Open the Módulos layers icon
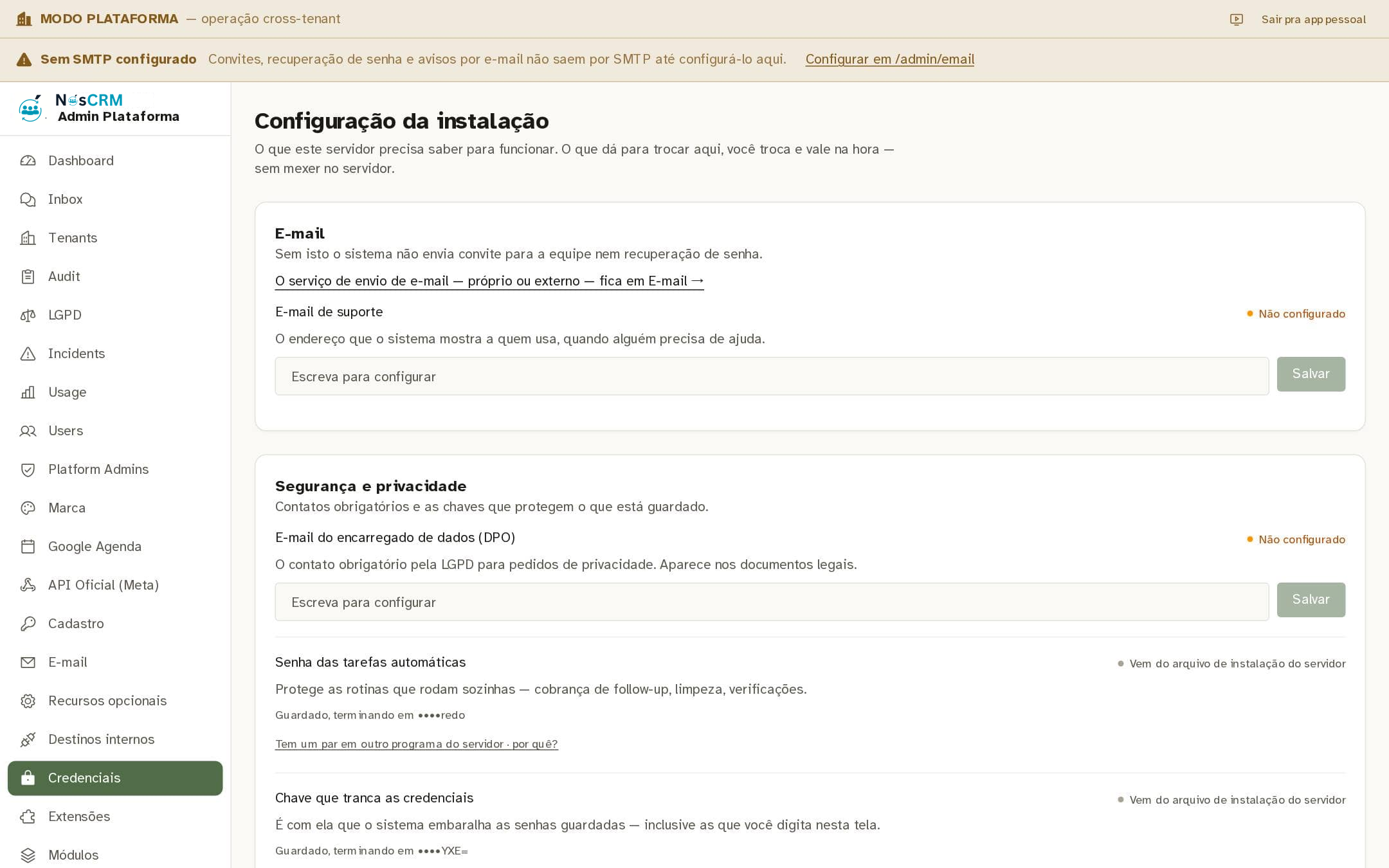The width and height of the screenshot is (1389, 868). point(28,855)
